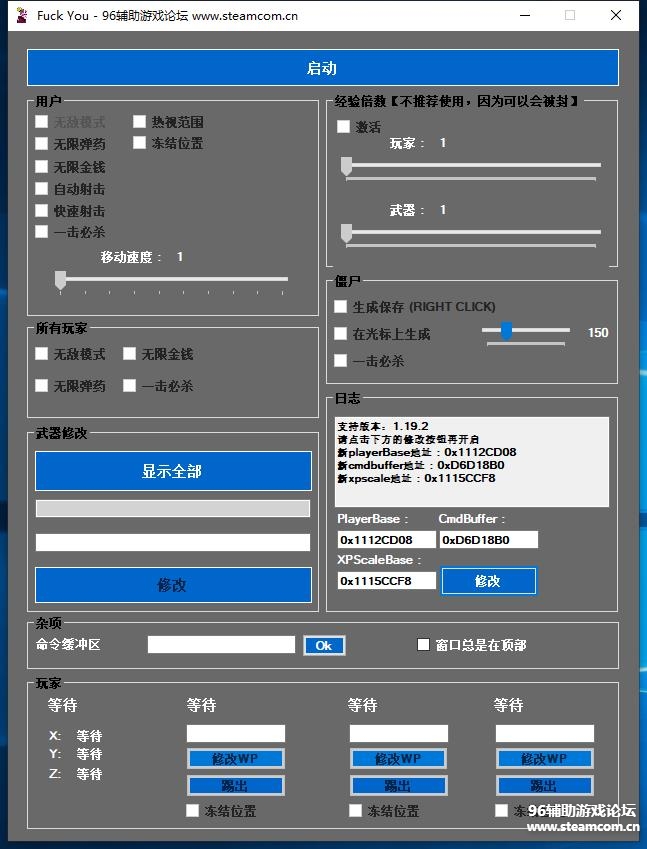The height and width of the screenshot is (849, 647).
Task: Click the CmdBuffer address field
Action: pos(489,540)
